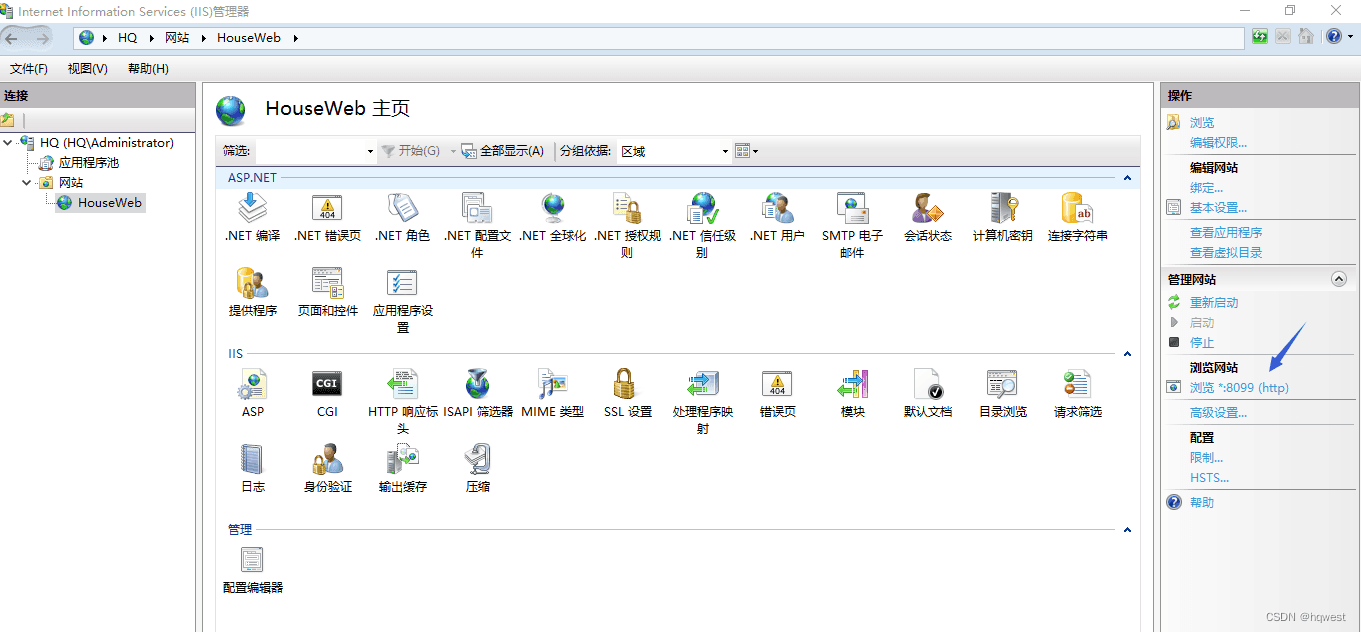
Task: Open the view mode dropdown button
Action: 746,151
